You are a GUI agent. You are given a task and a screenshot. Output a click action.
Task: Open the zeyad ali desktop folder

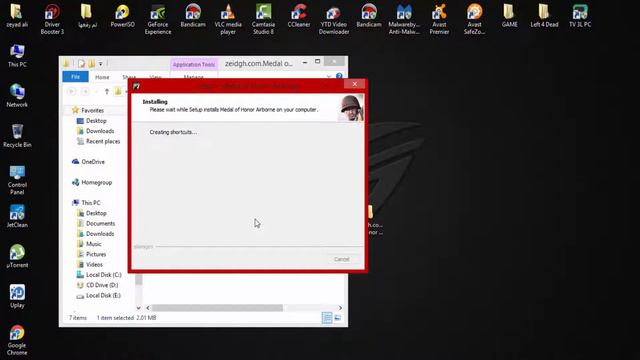pyautogui.click(x=17, y=16)
